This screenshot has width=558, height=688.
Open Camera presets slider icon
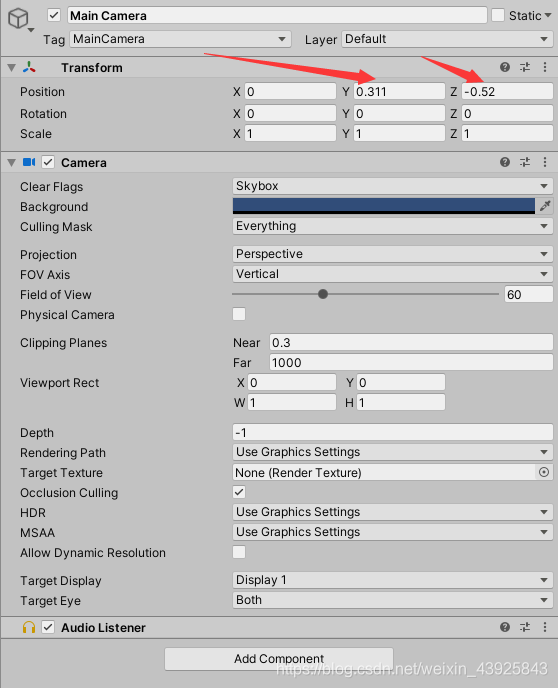coord(525,162)
